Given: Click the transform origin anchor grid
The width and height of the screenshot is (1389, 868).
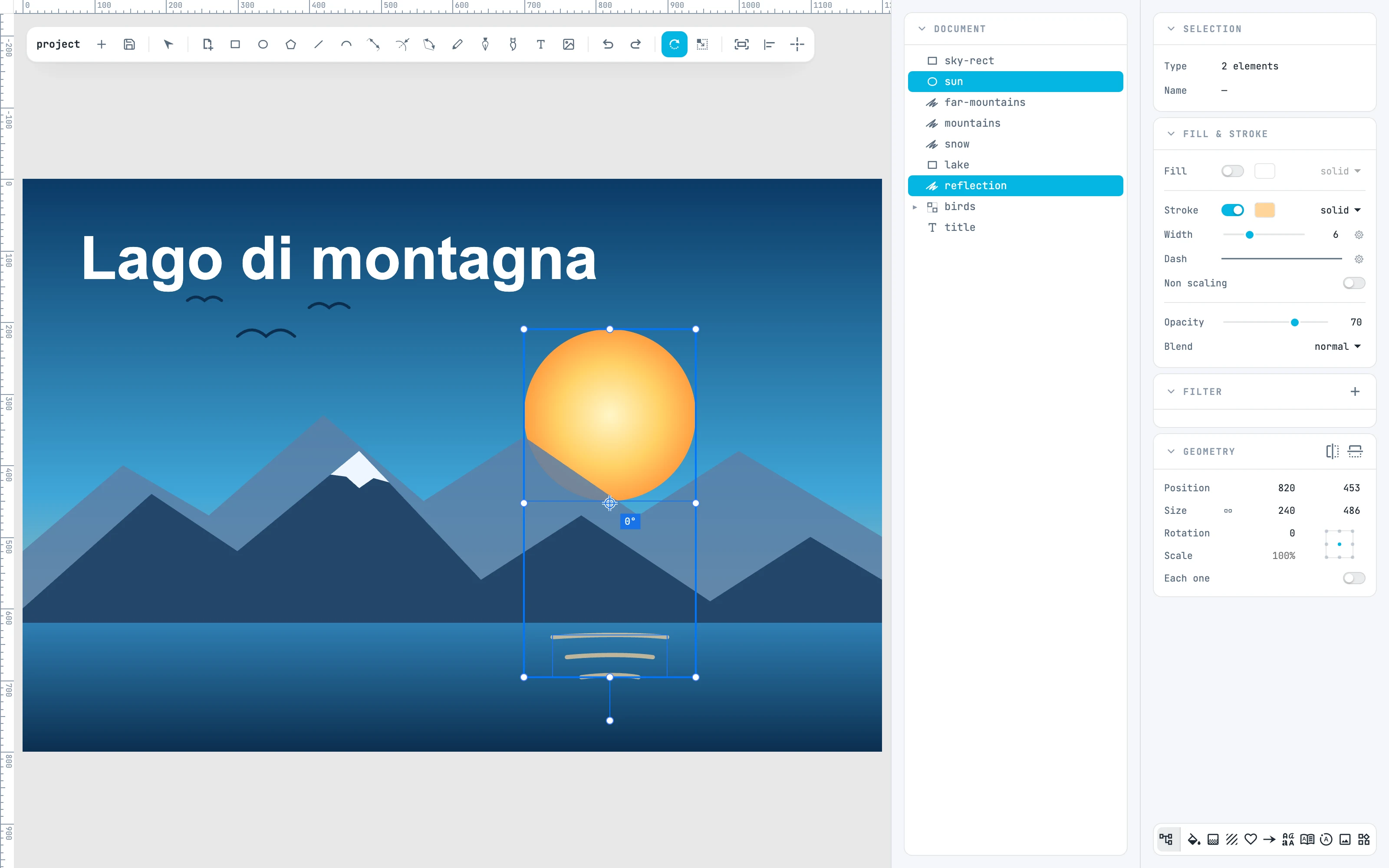Looking at the screenshot, I should point(1339,544).
